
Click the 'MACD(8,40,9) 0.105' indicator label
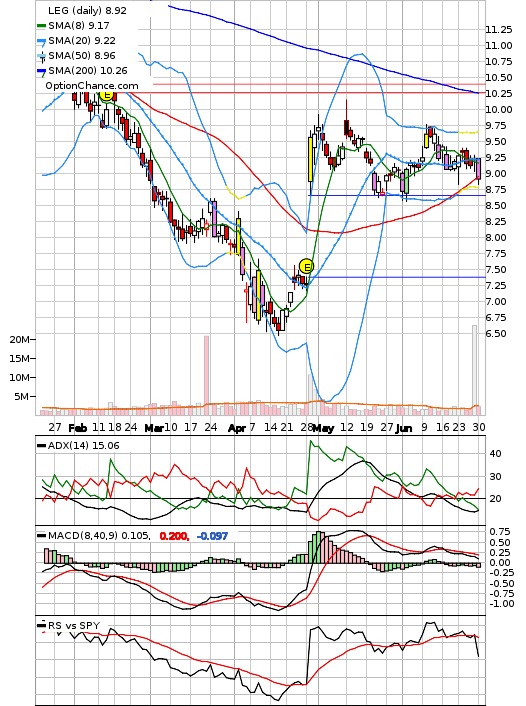(x=99, y=536)
